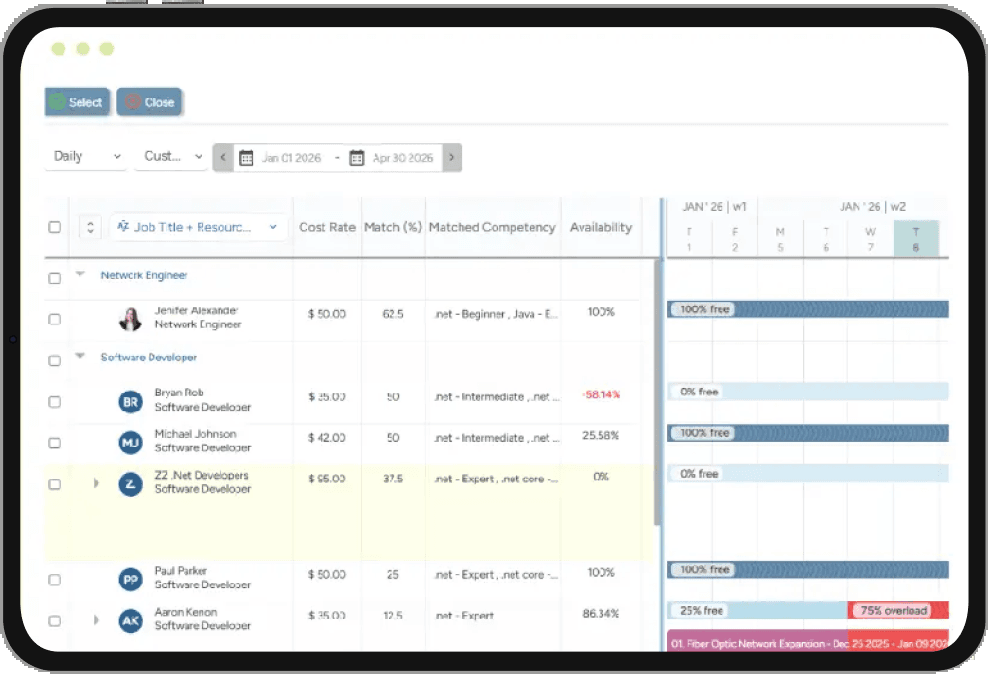Check the Michael Johnson row checkbox
990x674 pixels.
coord(55,443)
